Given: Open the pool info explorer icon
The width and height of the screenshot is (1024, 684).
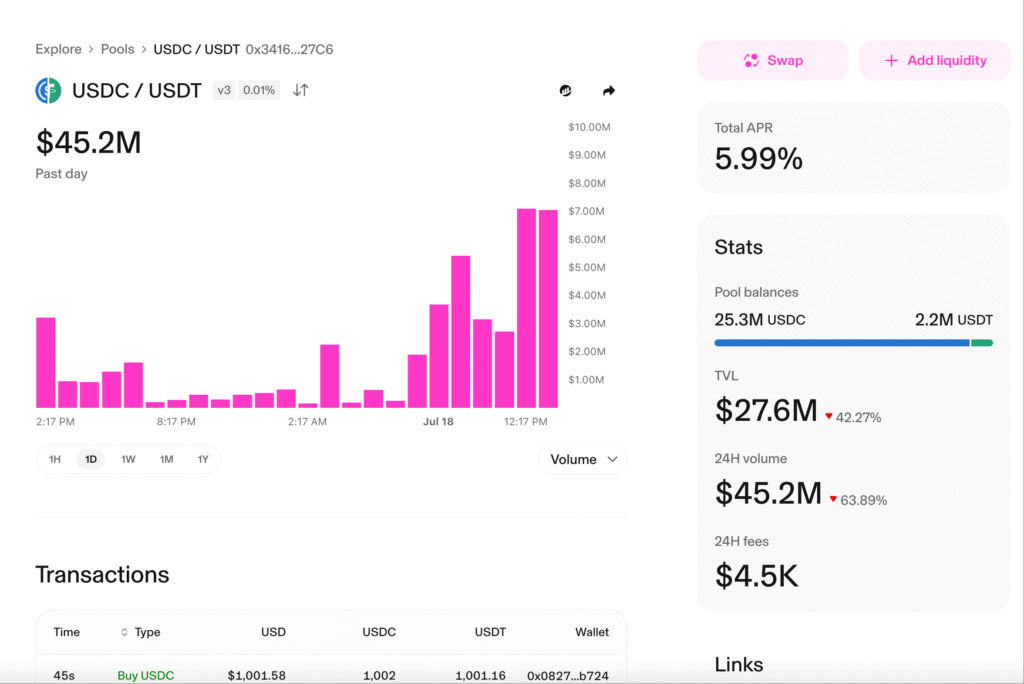Looking at the screenshot, I should point(566,90).
